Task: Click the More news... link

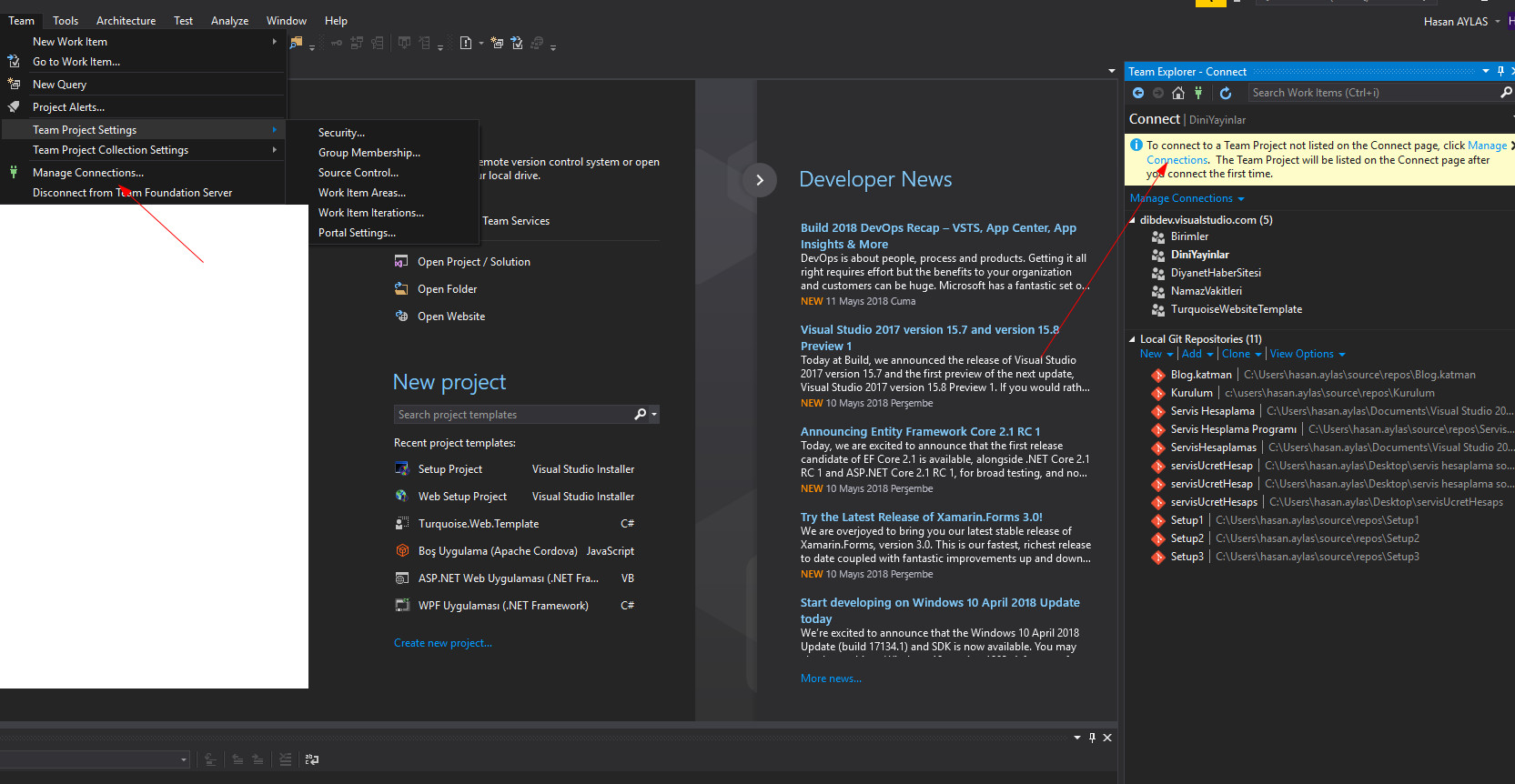Action: coord(831,678)
